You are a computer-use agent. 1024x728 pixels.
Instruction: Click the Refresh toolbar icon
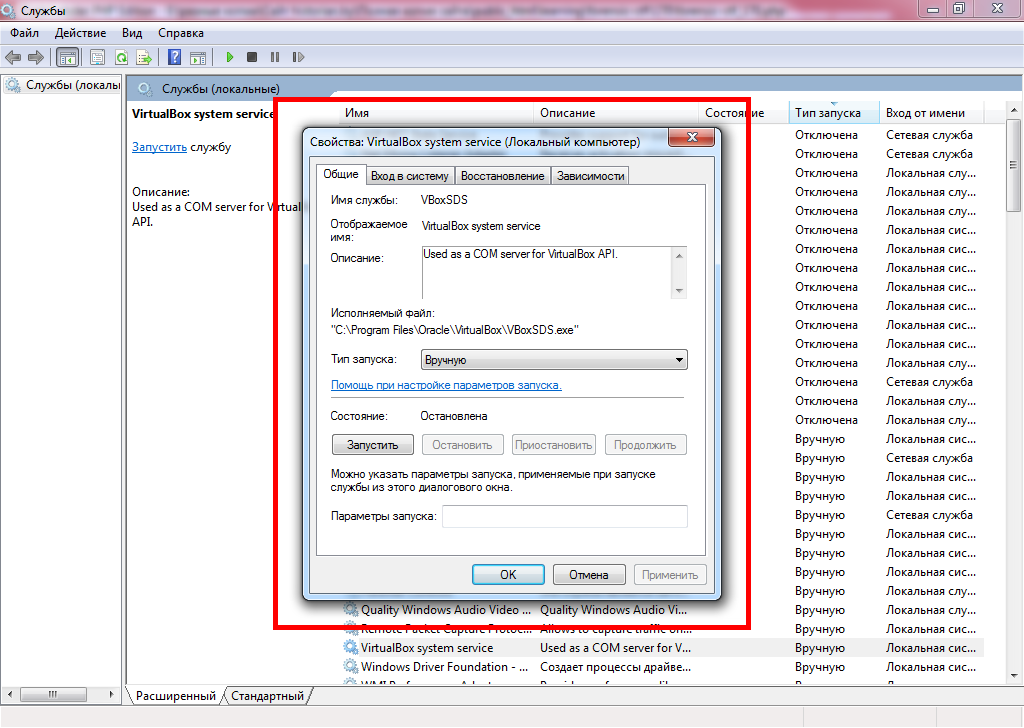[x=121, y=58]
